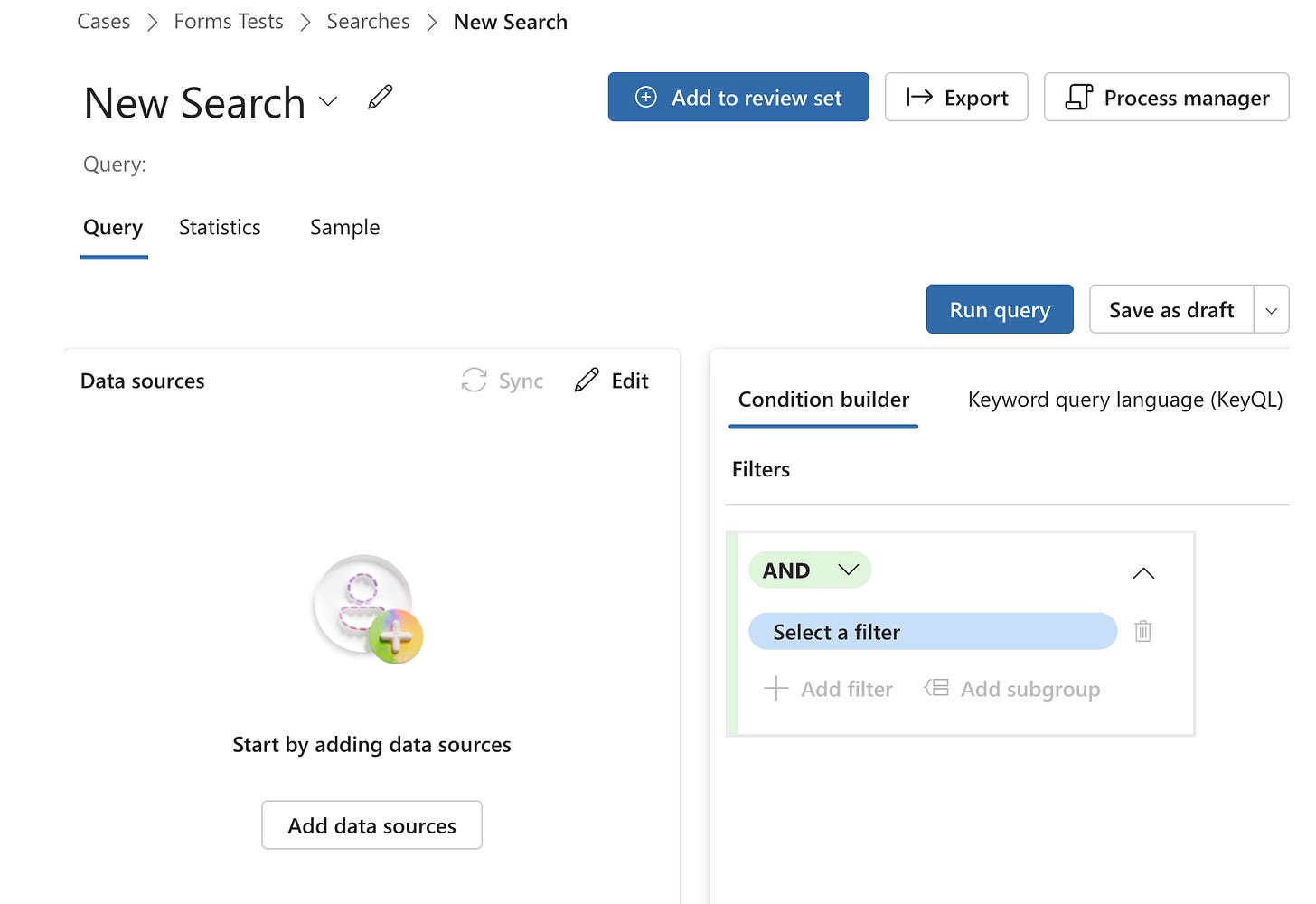
Task: Click the add data source illustration
Action: pos(368,608)
